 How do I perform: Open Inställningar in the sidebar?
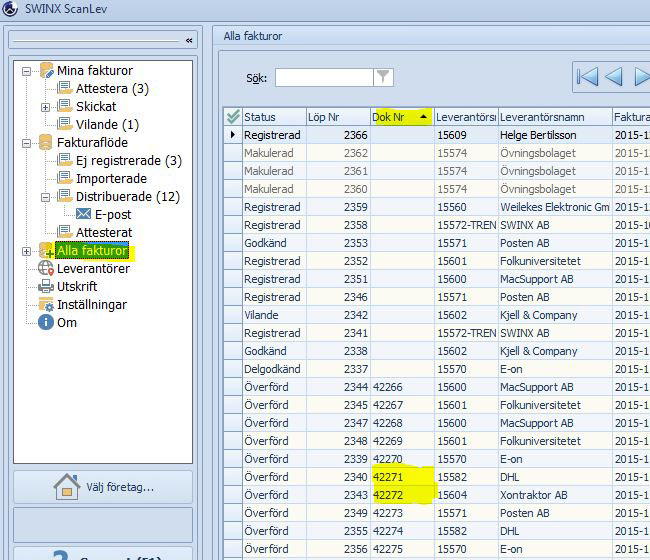pos(92,304)
